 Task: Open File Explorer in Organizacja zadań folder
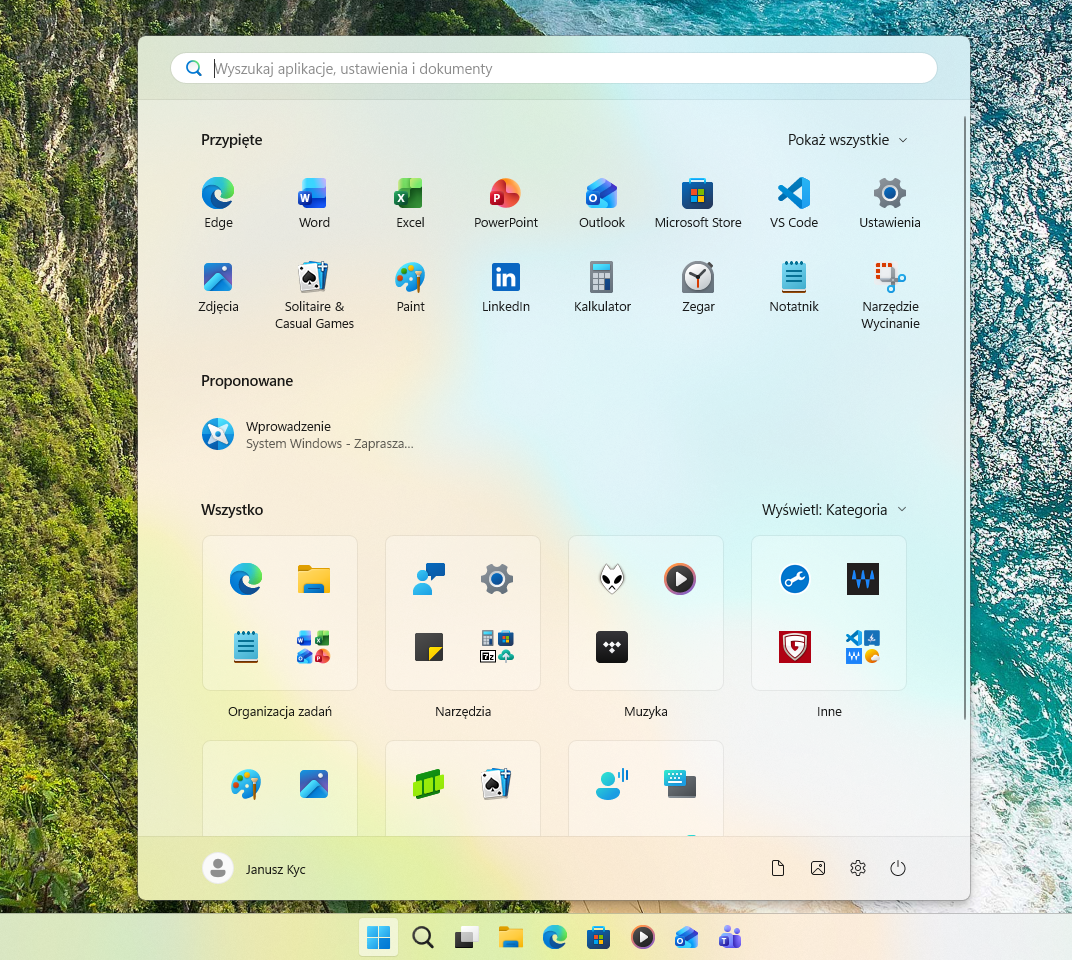(314, 579)
